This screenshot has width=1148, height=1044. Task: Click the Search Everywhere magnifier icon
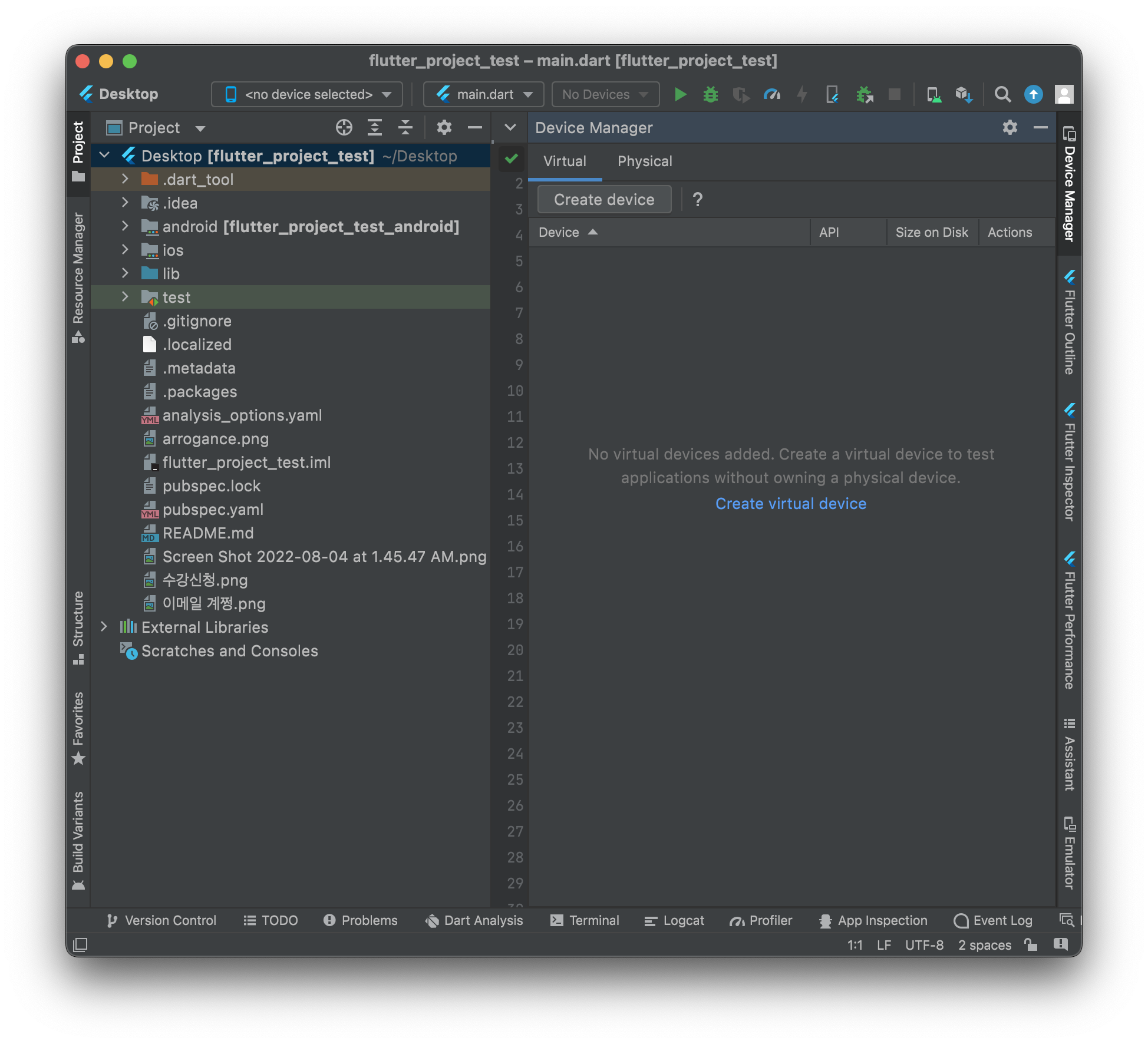coord(1002,94)
